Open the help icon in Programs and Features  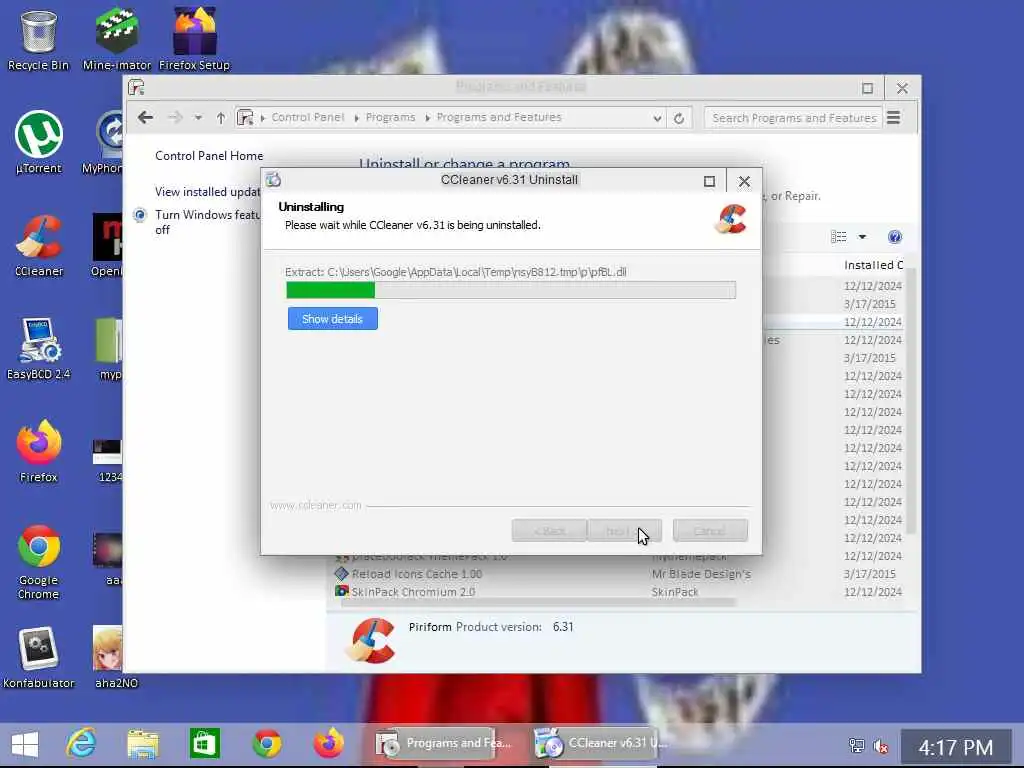coord(895,236)
